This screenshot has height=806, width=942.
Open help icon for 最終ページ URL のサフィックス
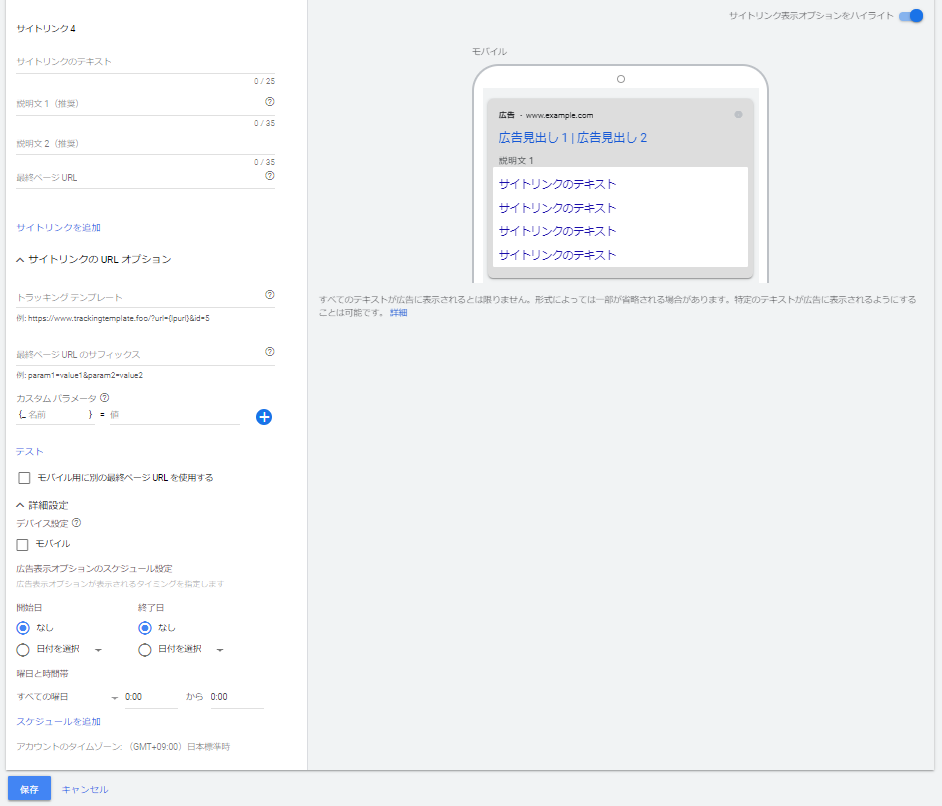(270, 352)
